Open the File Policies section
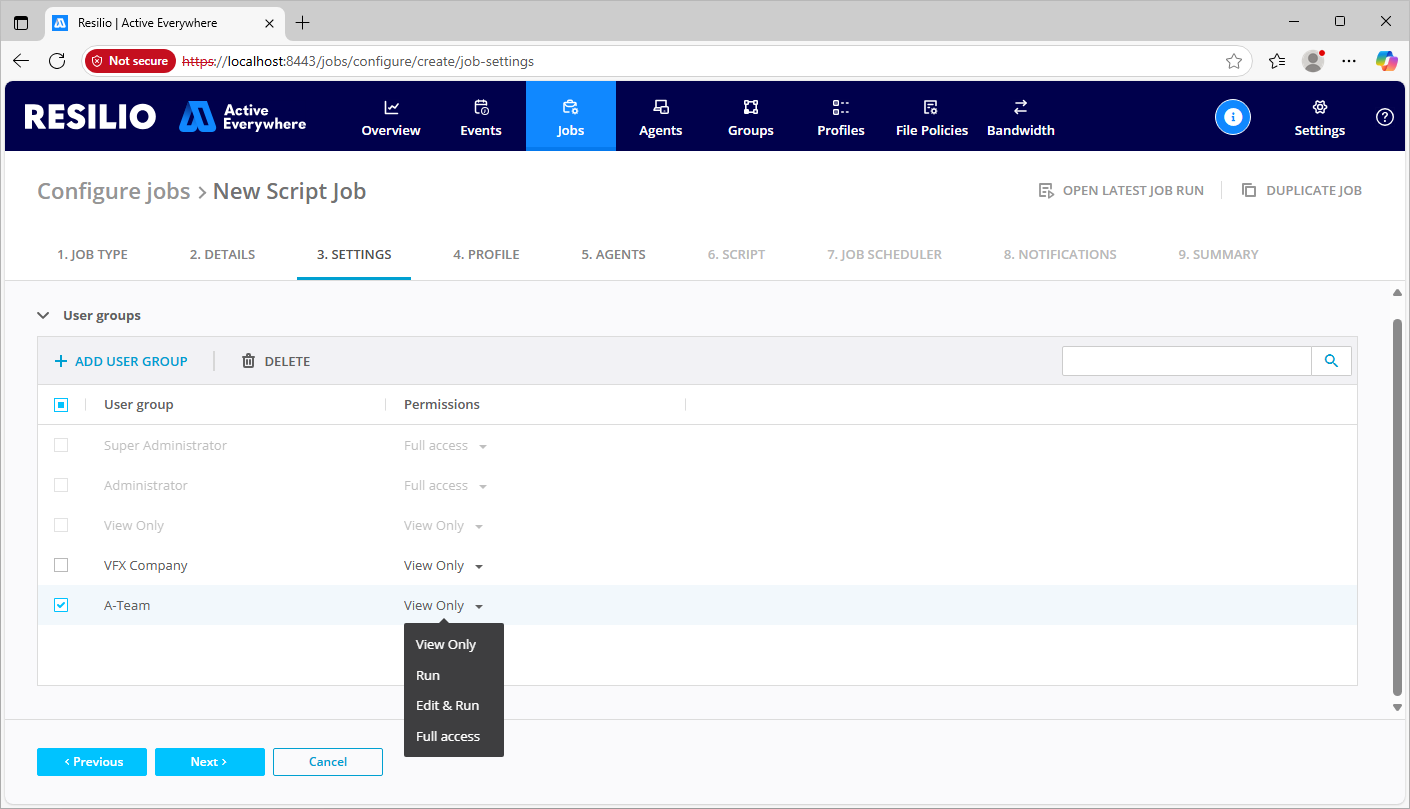Screen dimensions: 1410x809 point(931,117)
